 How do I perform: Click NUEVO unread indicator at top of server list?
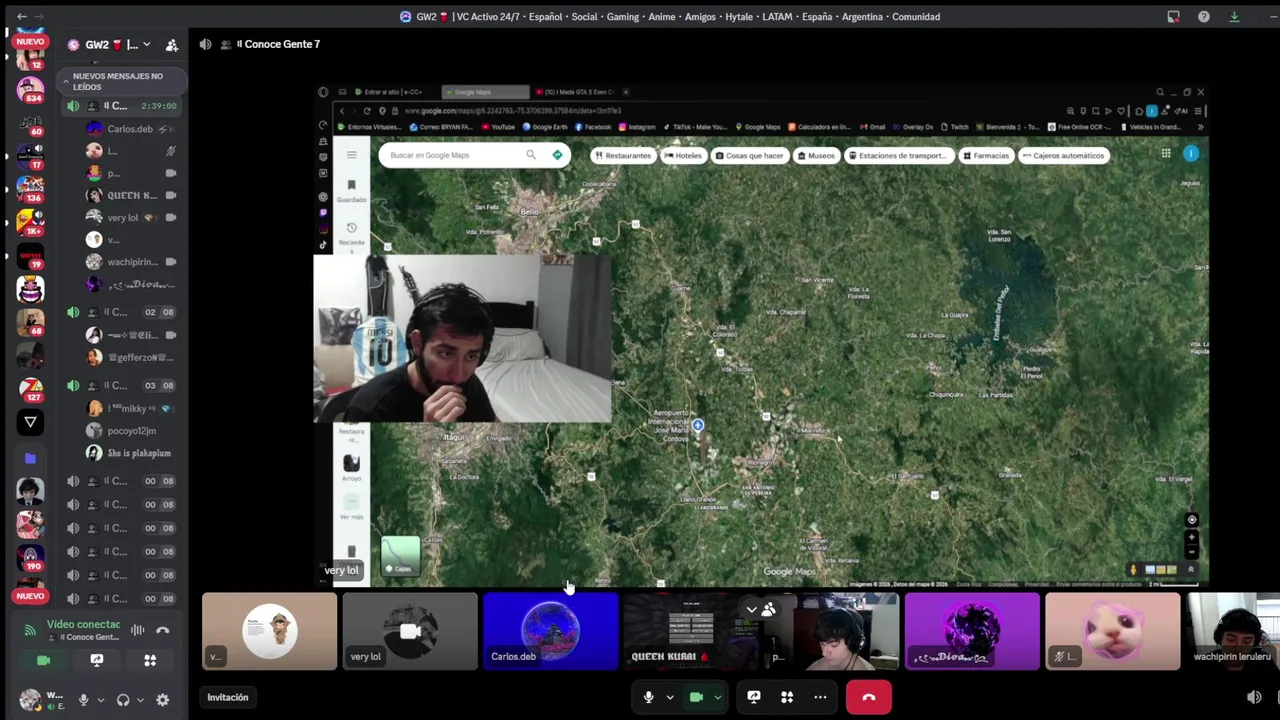30,42
